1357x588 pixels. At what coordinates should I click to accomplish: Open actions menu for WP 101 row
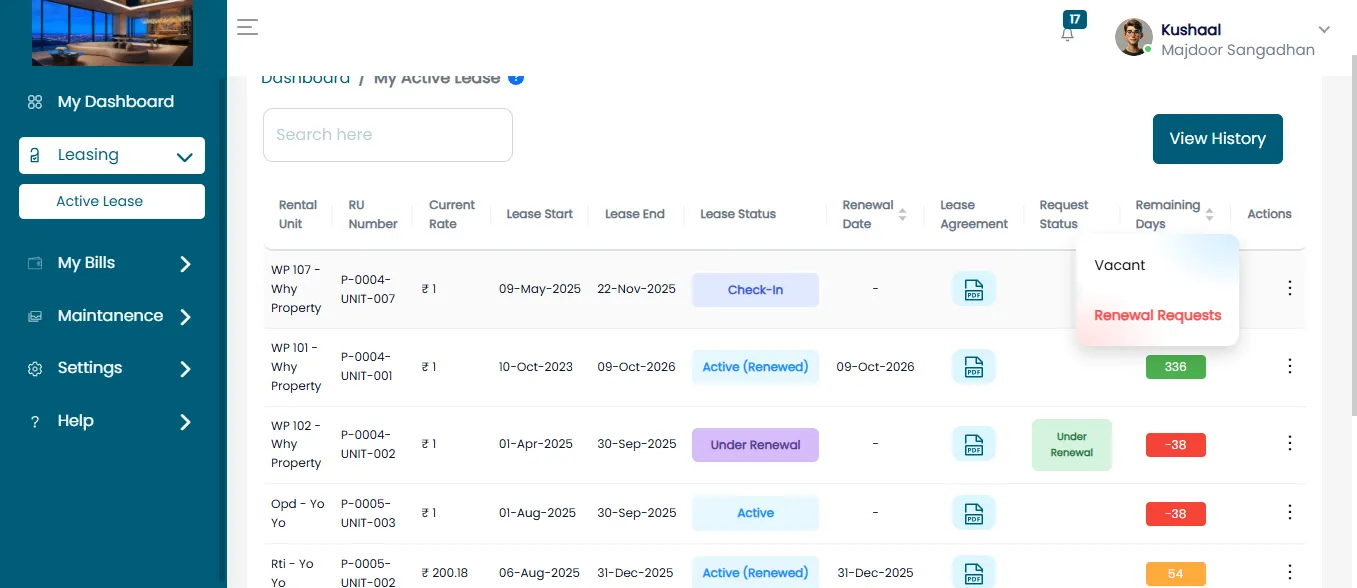(x=1289, y=366)
